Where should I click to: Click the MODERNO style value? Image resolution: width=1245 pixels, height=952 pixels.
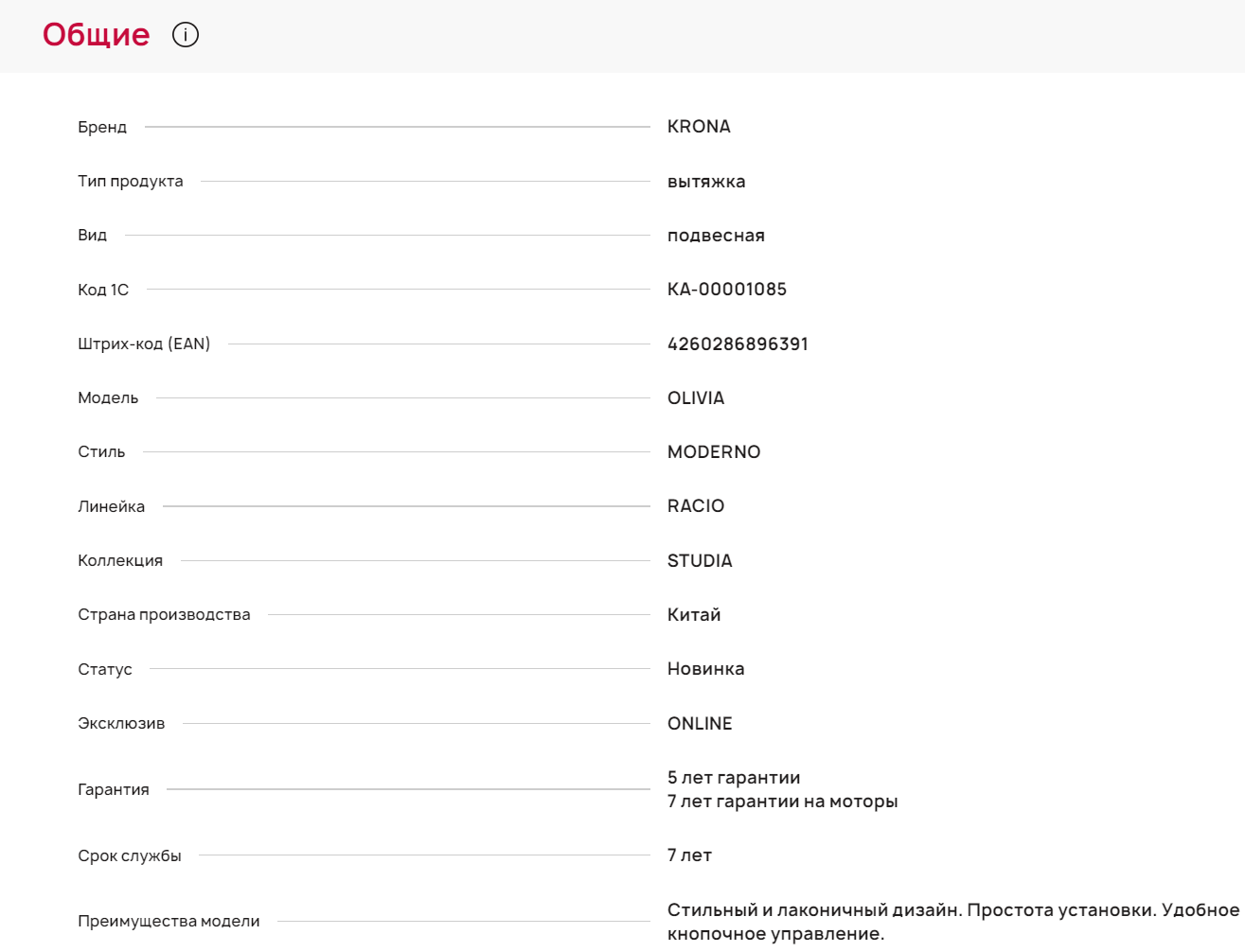[714, 452]
